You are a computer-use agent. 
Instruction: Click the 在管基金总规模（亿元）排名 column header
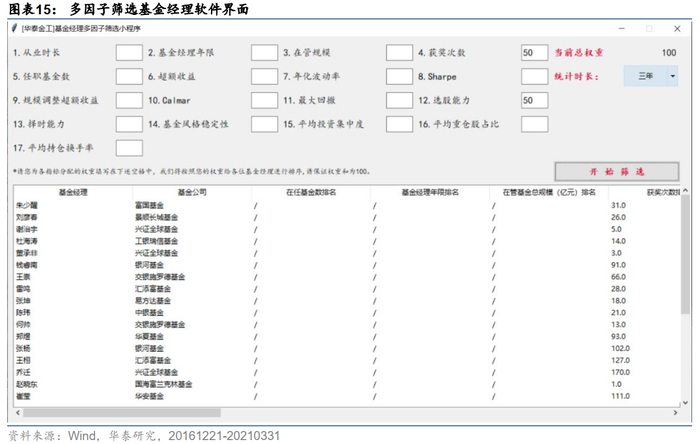[549, 192]
